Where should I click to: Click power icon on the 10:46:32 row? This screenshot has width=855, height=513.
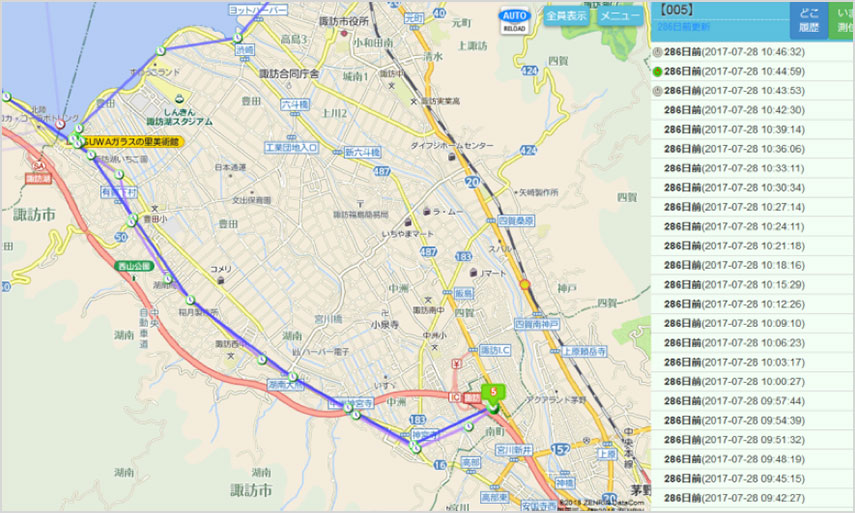[658, 52]
